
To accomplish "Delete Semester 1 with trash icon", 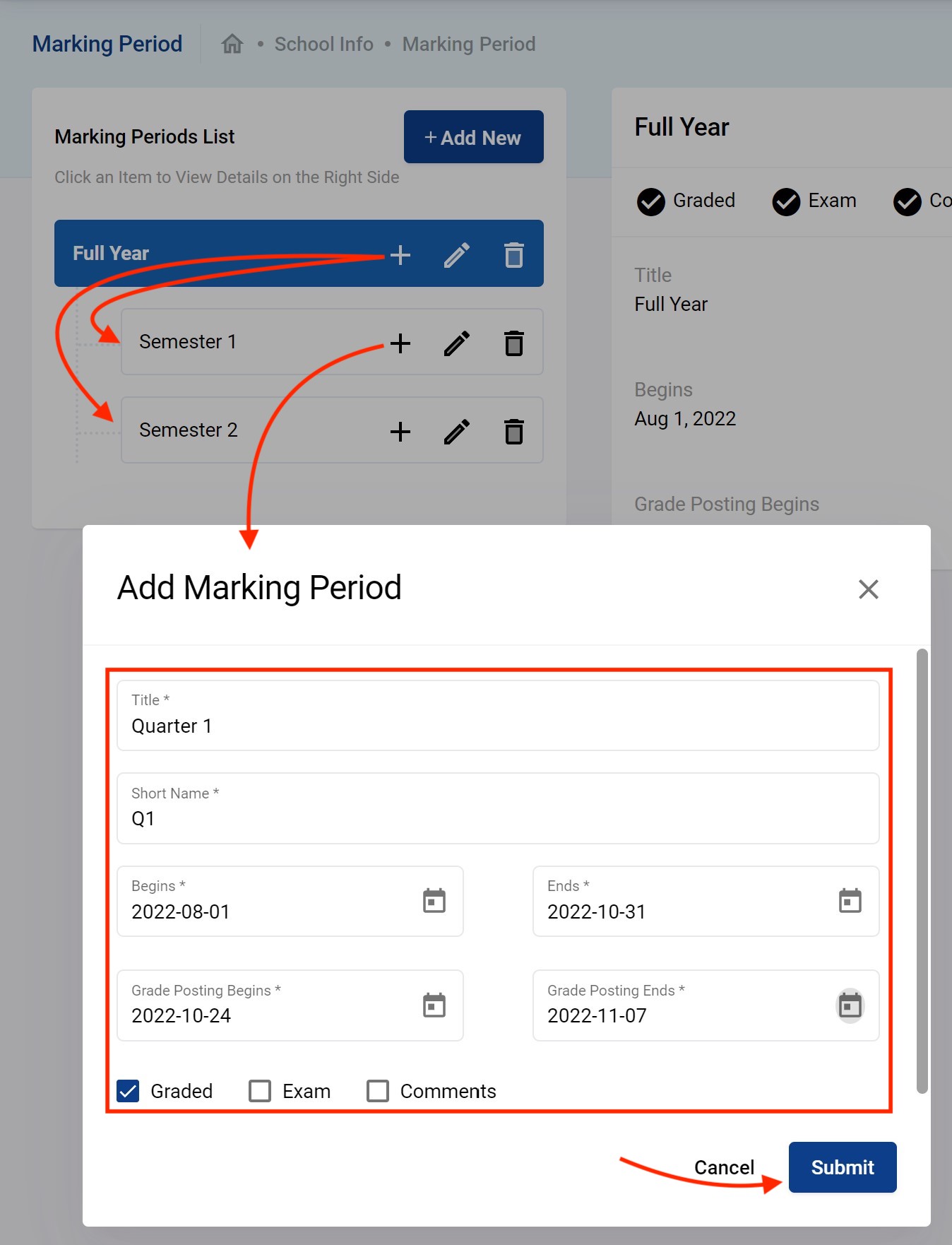I will (x=514, y=343).
